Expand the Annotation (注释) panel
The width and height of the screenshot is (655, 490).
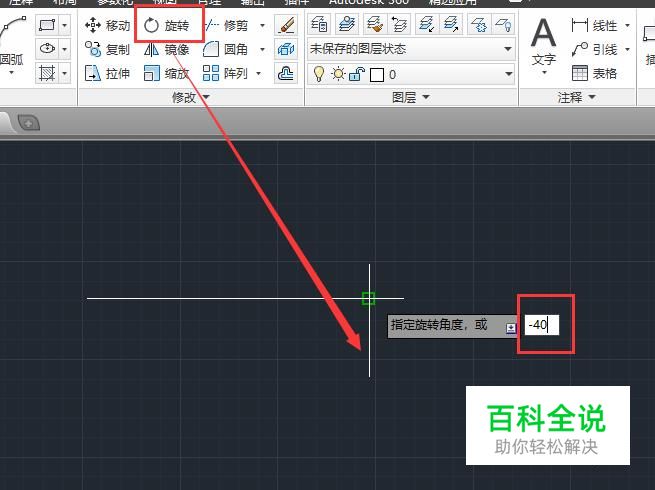[x=576, y=97]
